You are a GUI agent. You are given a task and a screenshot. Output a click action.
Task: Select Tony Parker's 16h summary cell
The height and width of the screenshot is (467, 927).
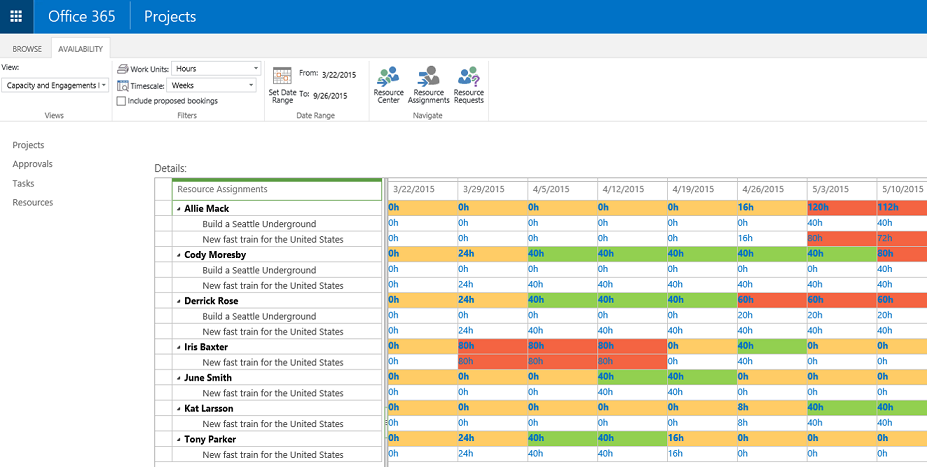click(702, 438)
